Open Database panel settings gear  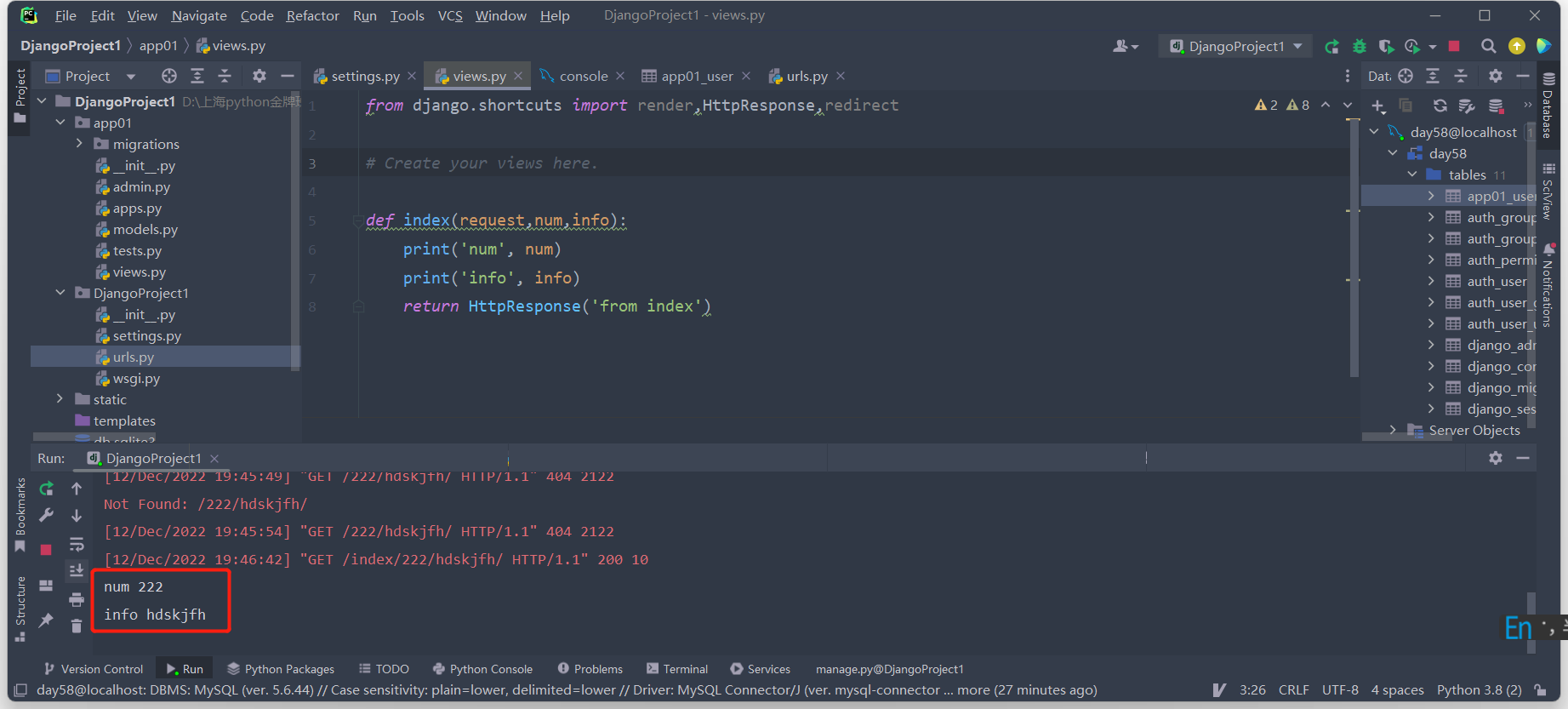click(1495, 76)
